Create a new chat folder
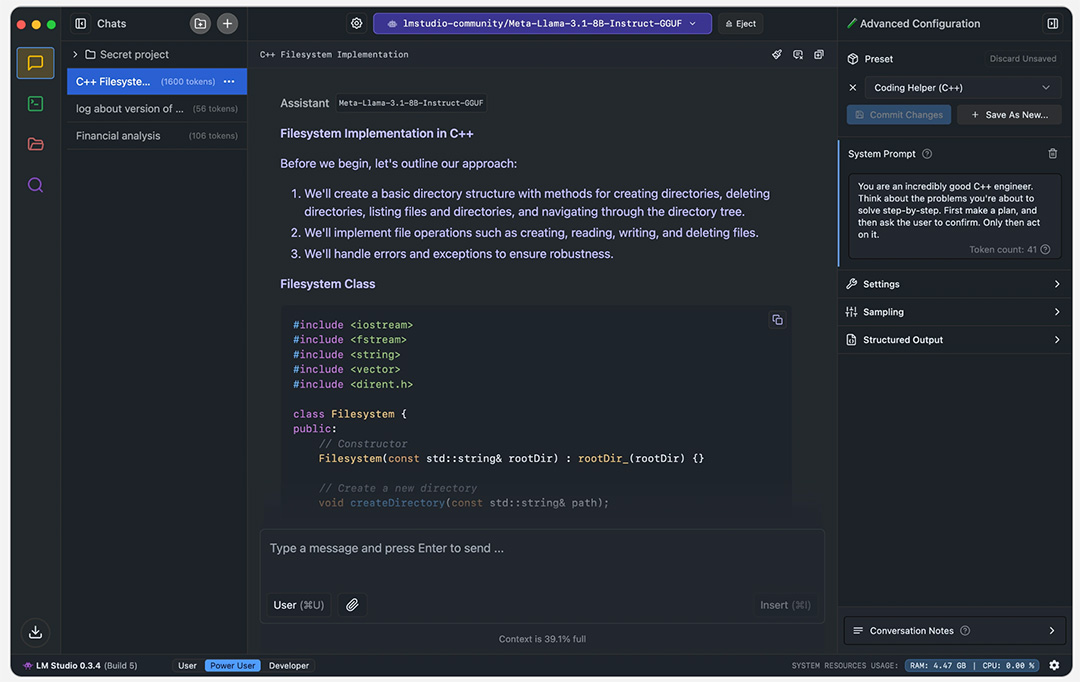 point(200,23)
